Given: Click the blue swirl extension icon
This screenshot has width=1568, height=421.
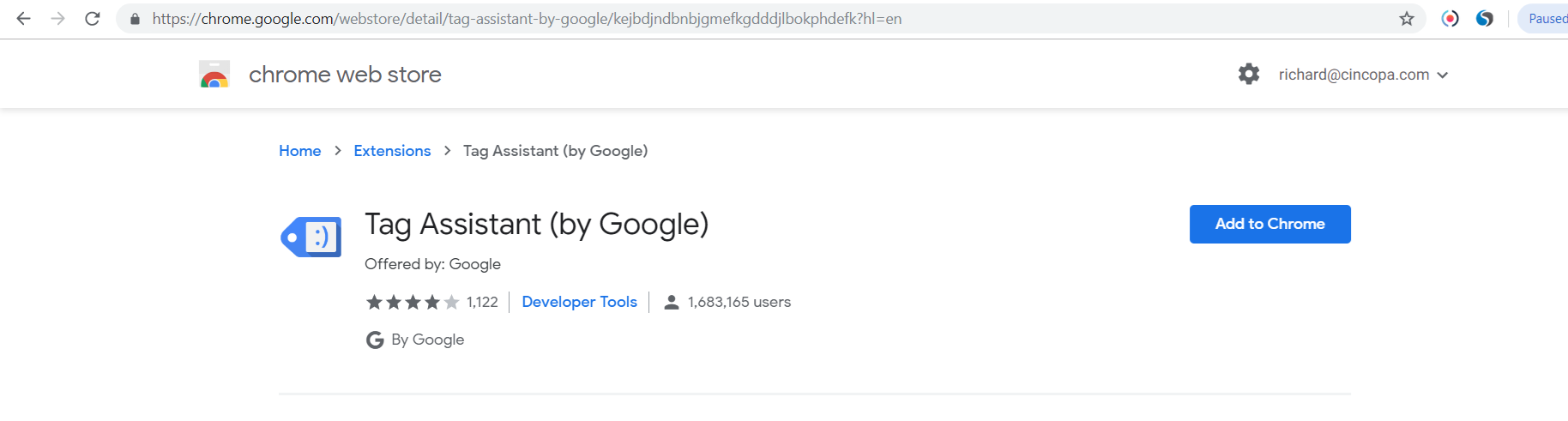Looking at the screenshot, I should [1485, 19].
